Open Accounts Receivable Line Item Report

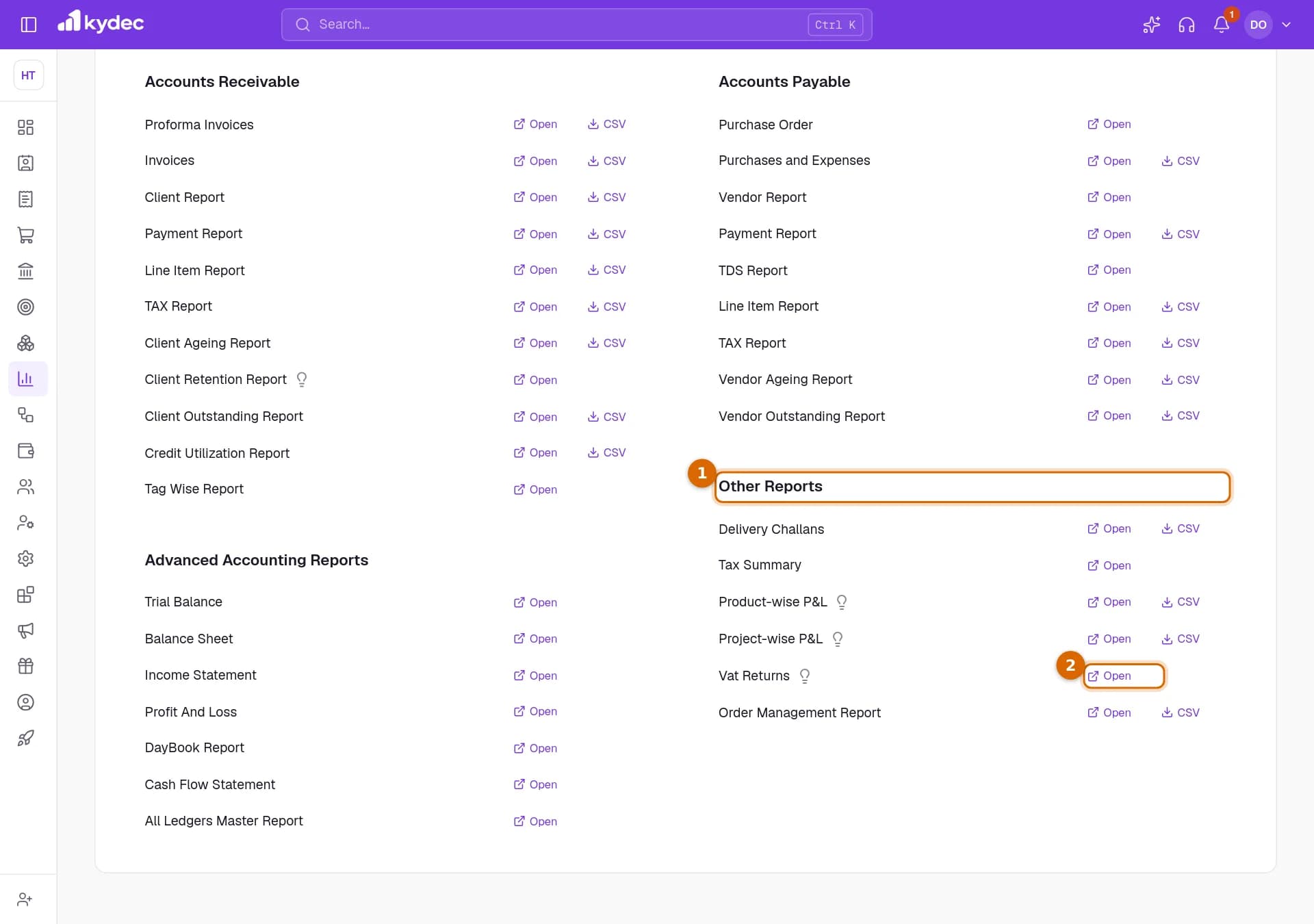point(535,270)
